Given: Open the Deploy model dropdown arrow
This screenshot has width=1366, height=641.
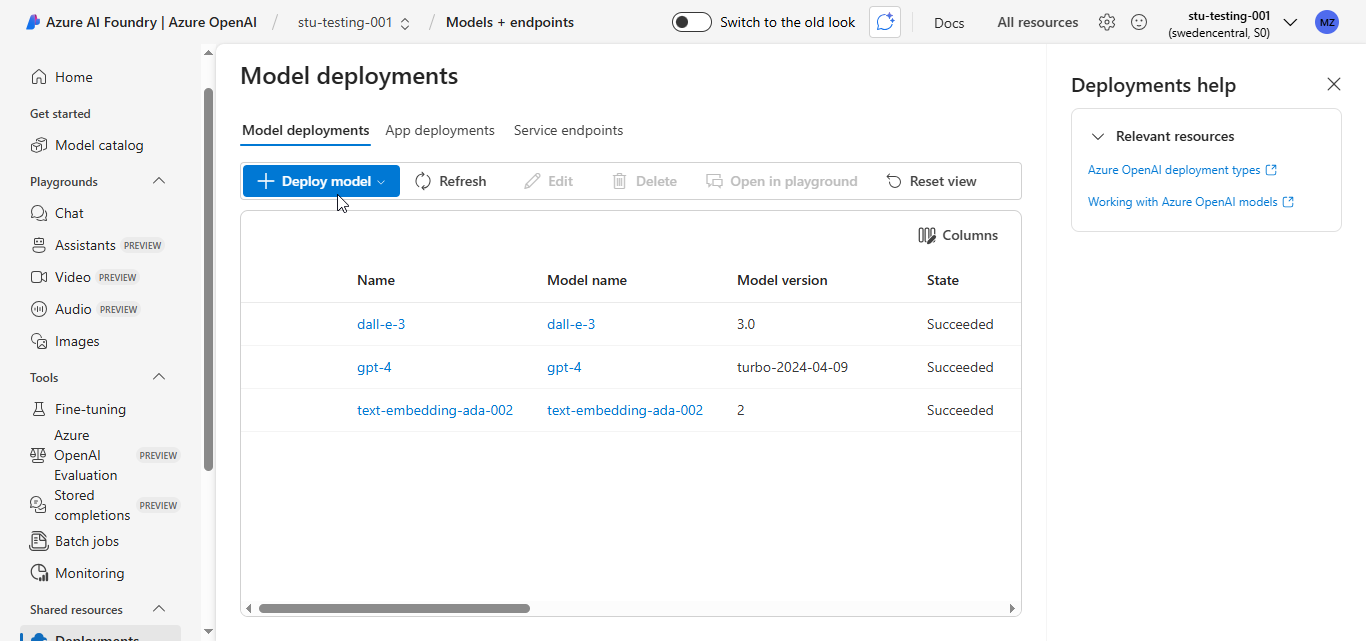Looking at the screenshot, I should click(381, 182).
